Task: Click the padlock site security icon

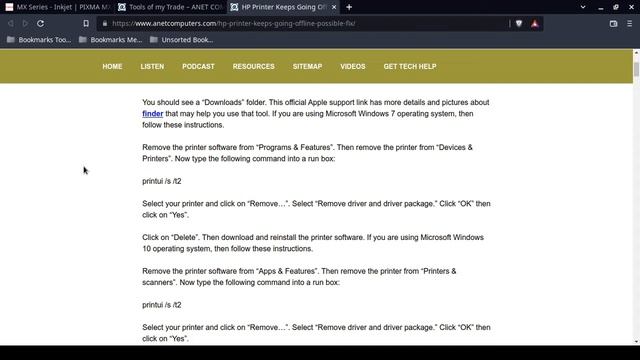Action: point(105,24)
